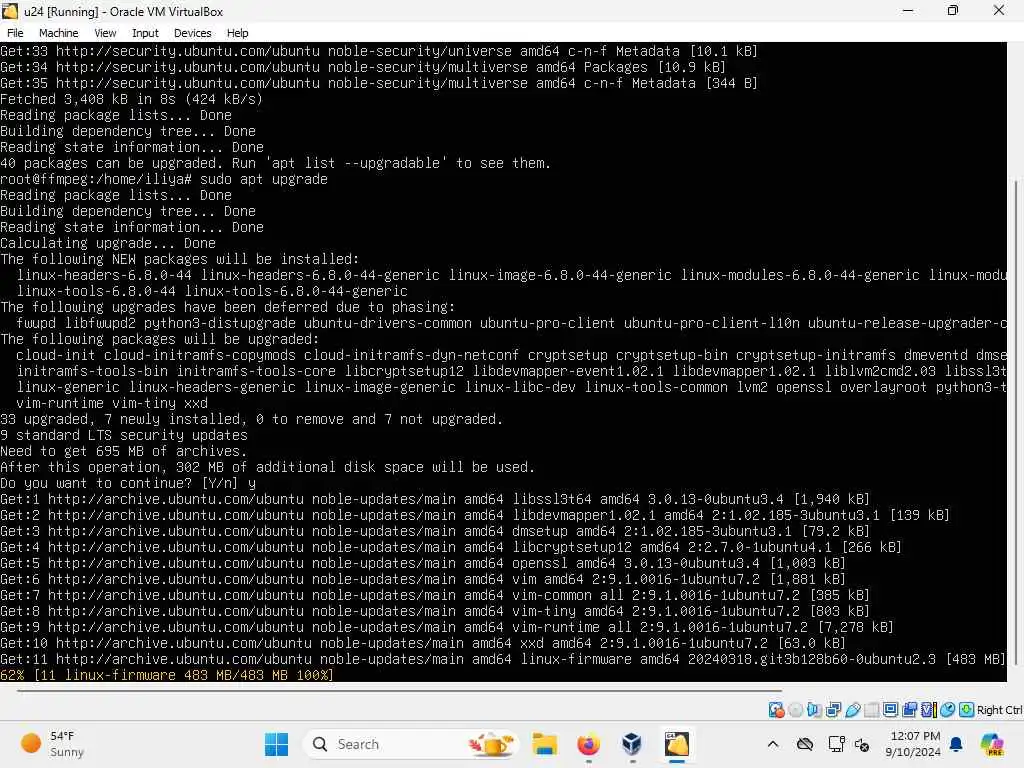
Task: Click the VirtualBox window title icon
Action: pyautogui.click(x=10, y=11)
